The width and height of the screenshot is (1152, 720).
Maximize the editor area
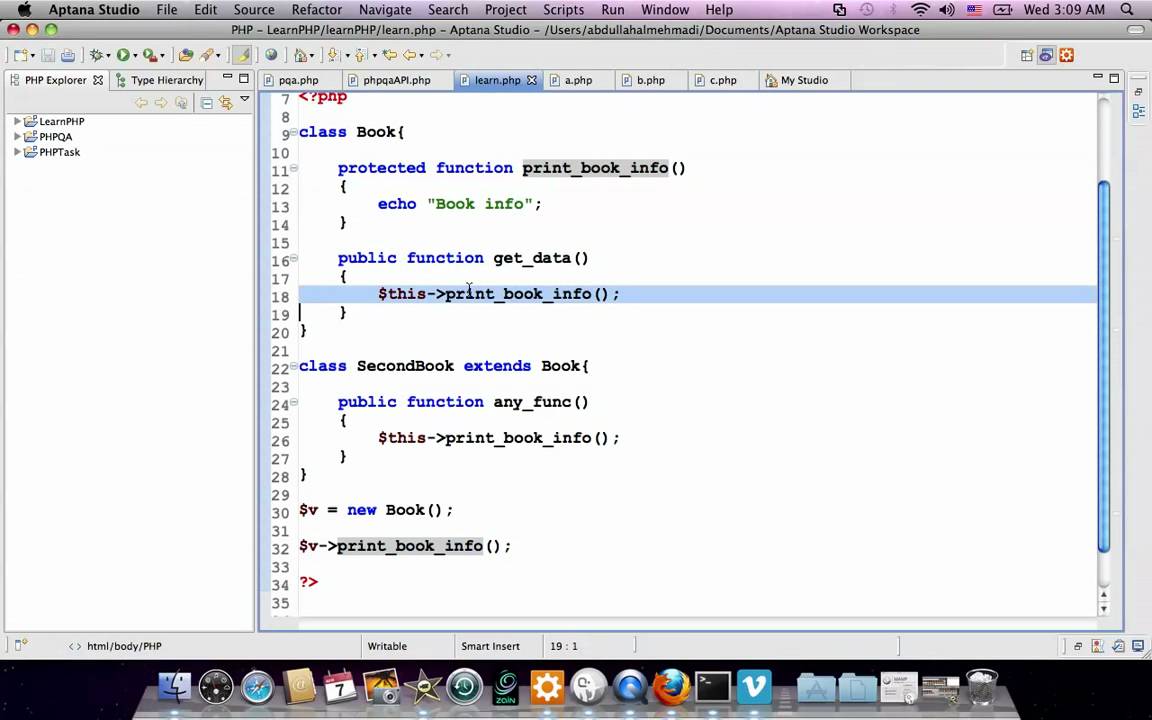[x=1114, y=78]
